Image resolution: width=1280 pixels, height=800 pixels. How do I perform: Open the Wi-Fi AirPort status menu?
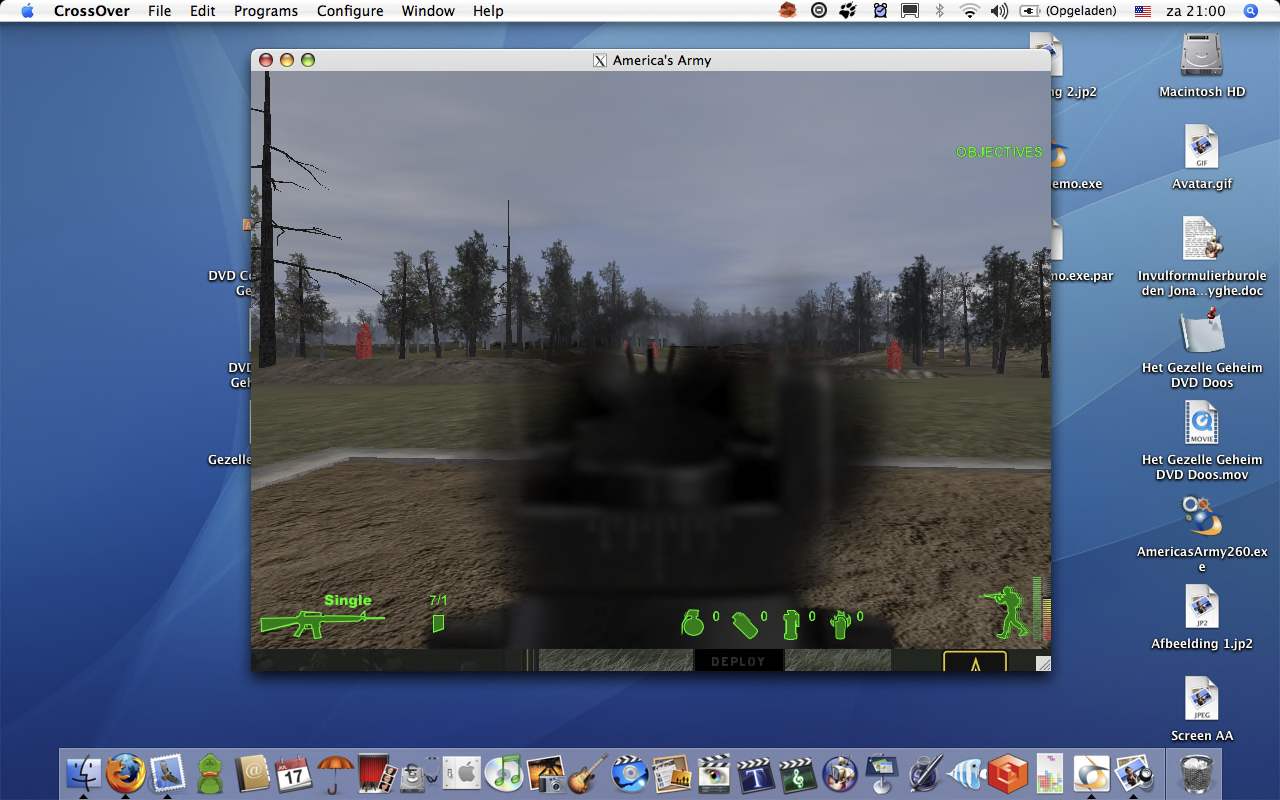(969, 11)
